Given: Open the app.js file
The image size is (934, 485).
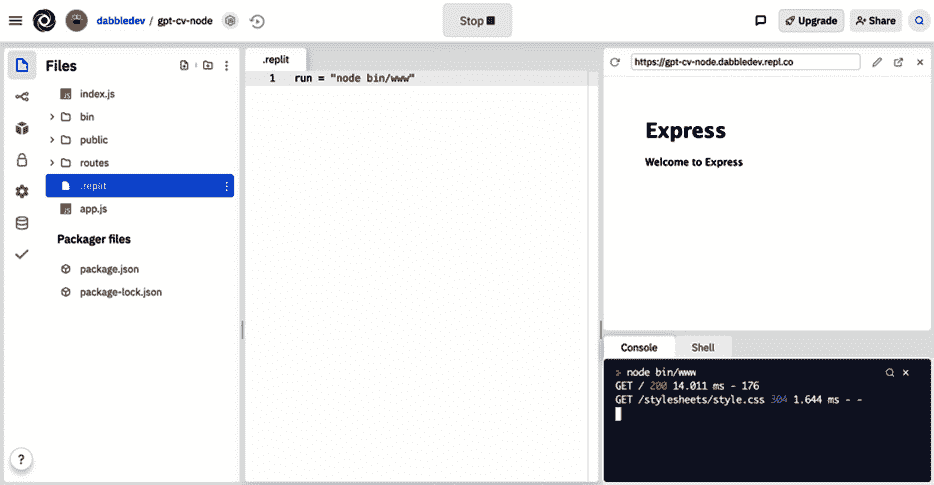Looking at the screenshot, I should pyautogui.click(x=140, y=209).
